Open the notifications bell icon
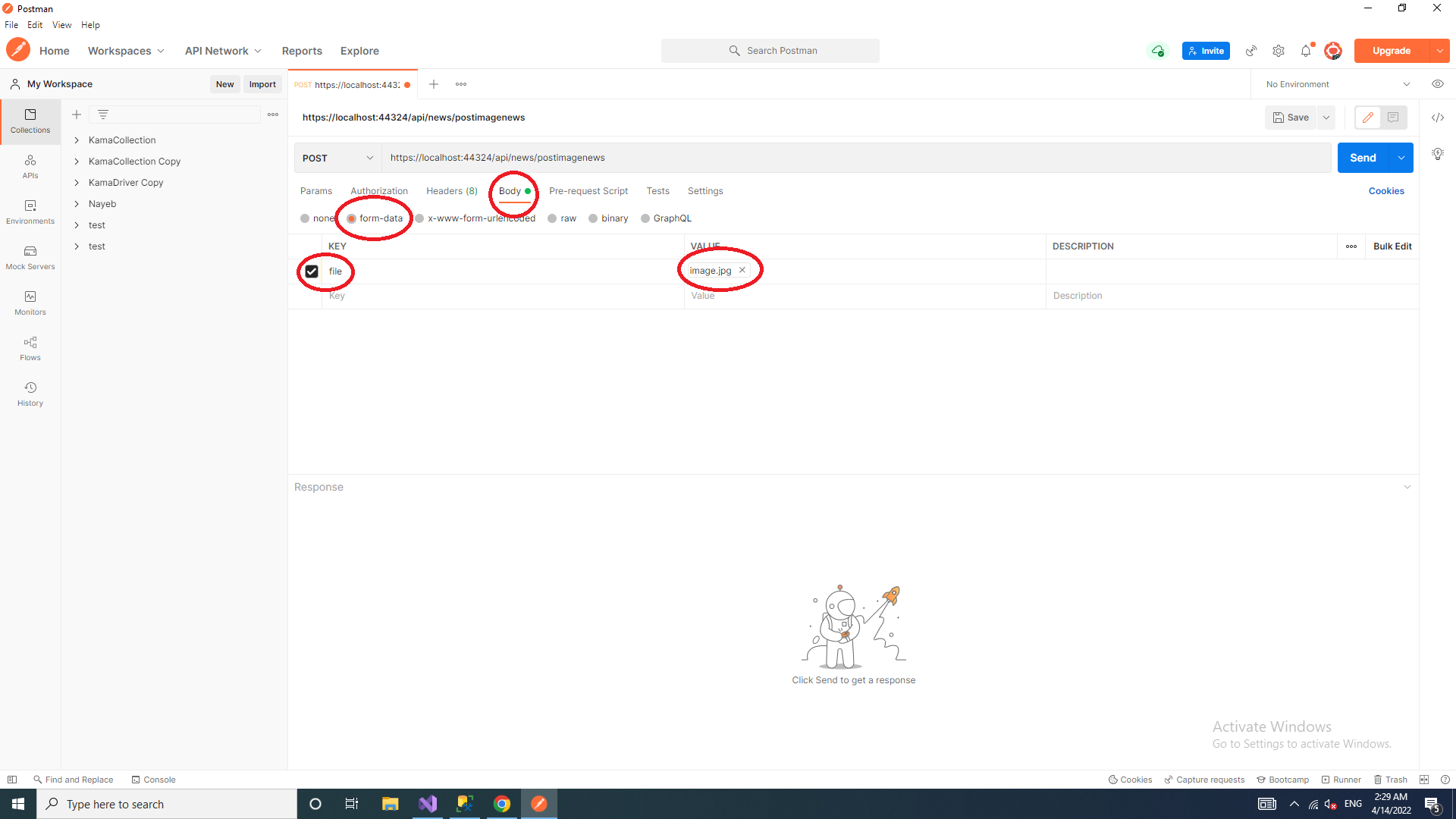 pos(1306,51)
